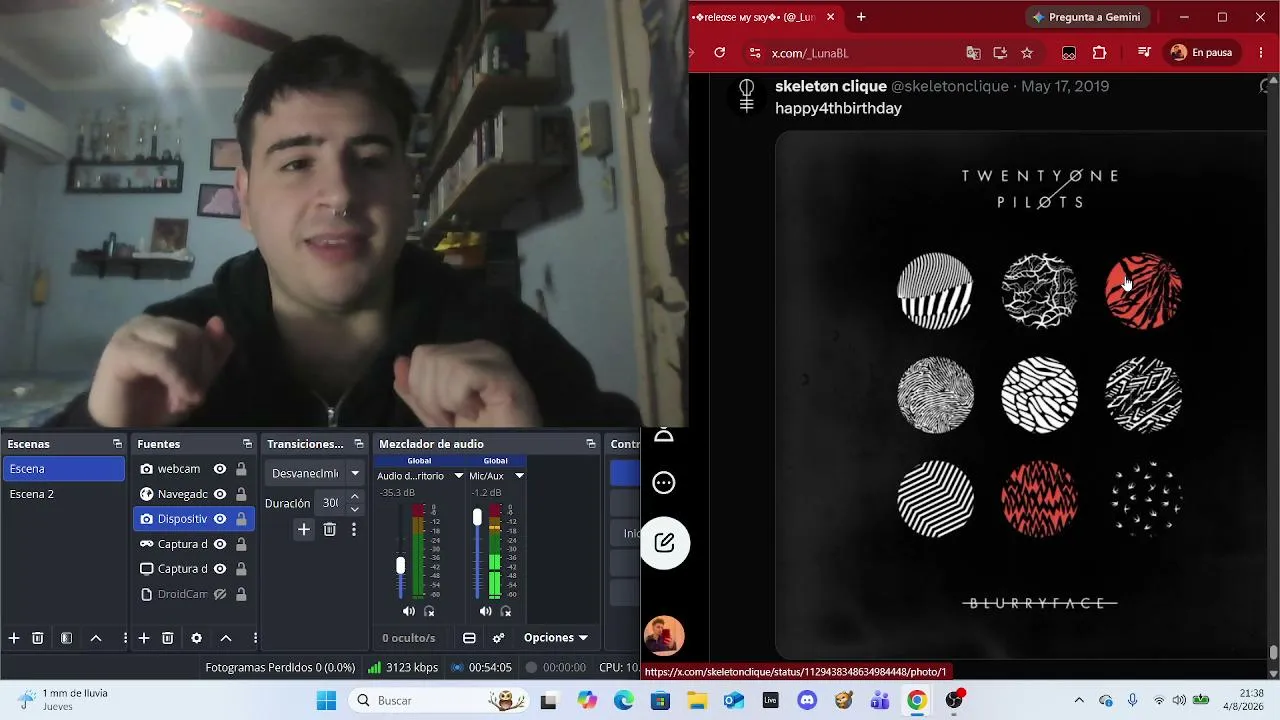Viewport: 1280px width, 720px height.
Task: Hide the webcam source
Action: (x=220, y=469)
